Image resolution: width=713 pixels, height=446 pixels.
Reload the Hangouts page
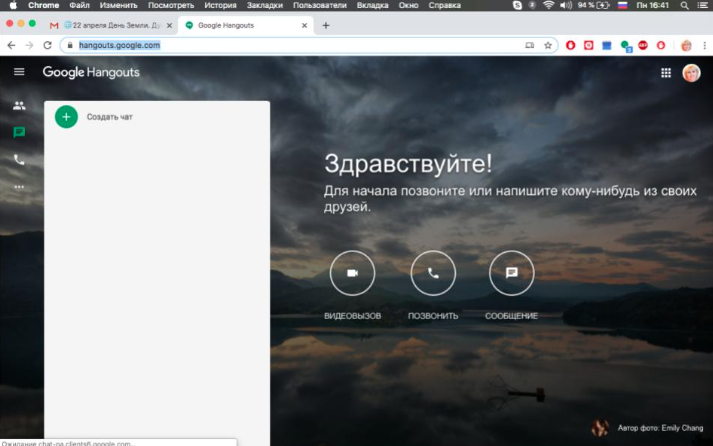(x=47, y=45)
